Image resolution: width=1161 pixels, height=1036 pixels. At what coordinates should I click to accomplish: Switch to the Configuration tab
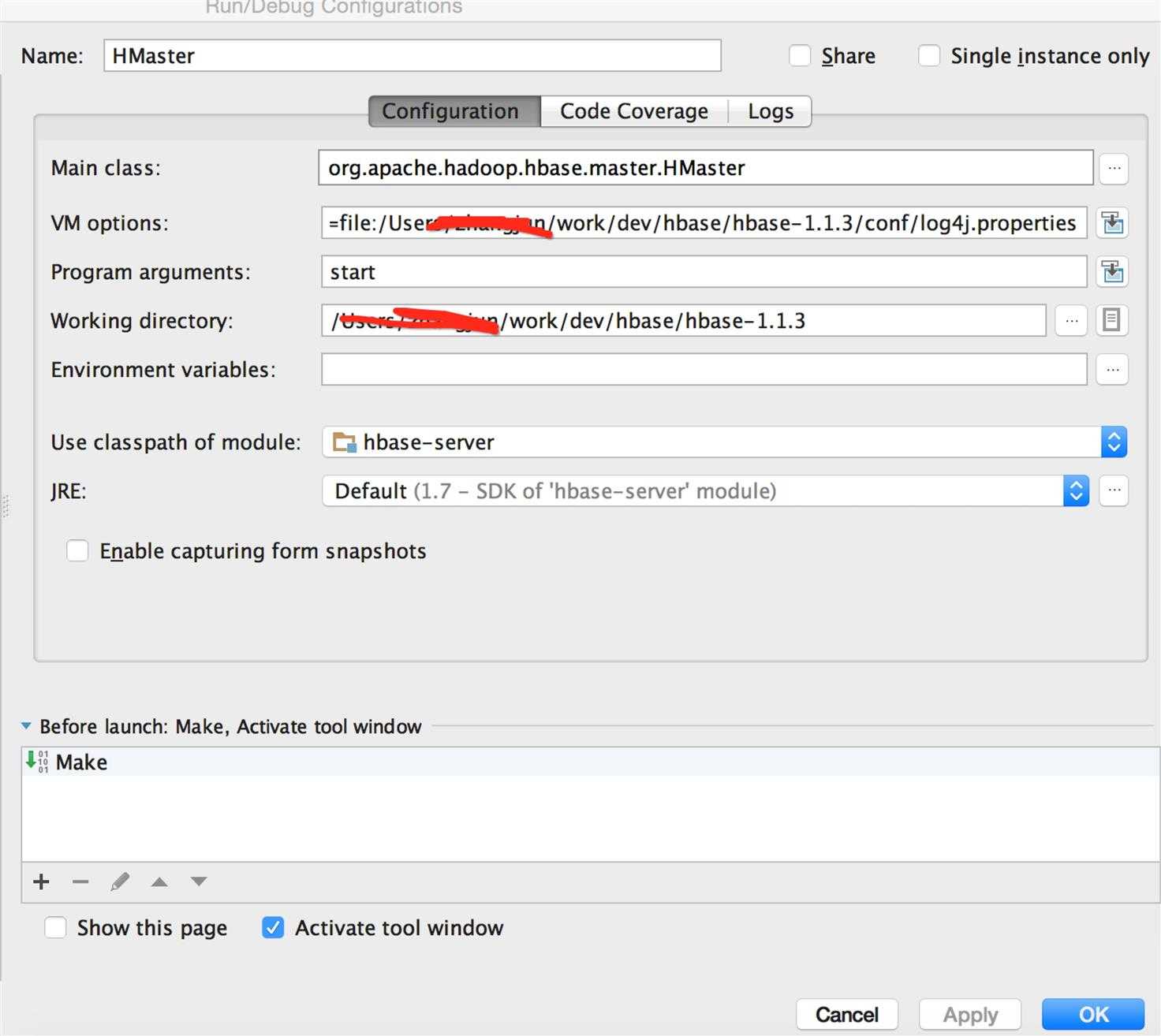(454, 111)
